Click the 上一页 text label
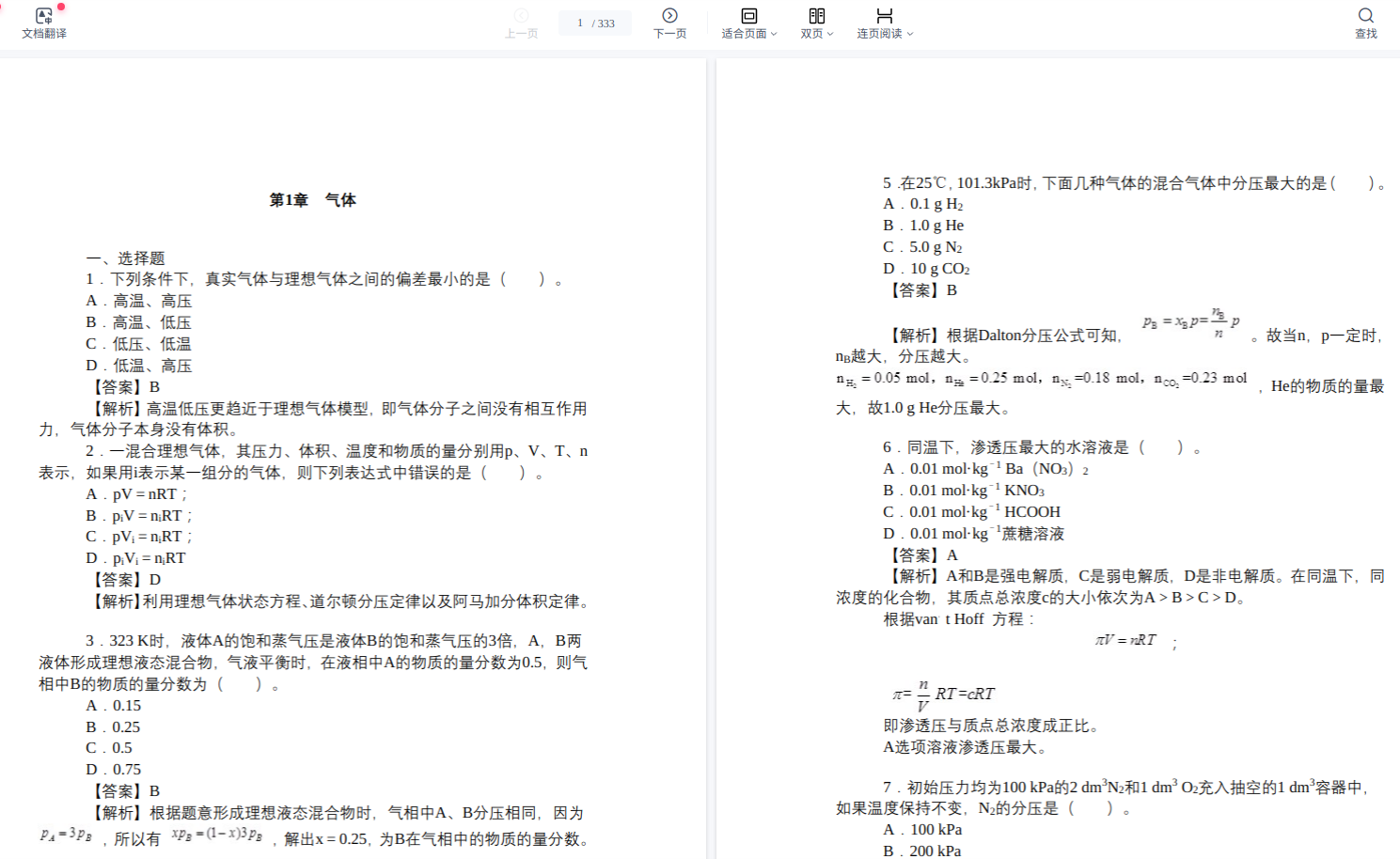The image size is (1400, 859). click(x=521, y=34)
